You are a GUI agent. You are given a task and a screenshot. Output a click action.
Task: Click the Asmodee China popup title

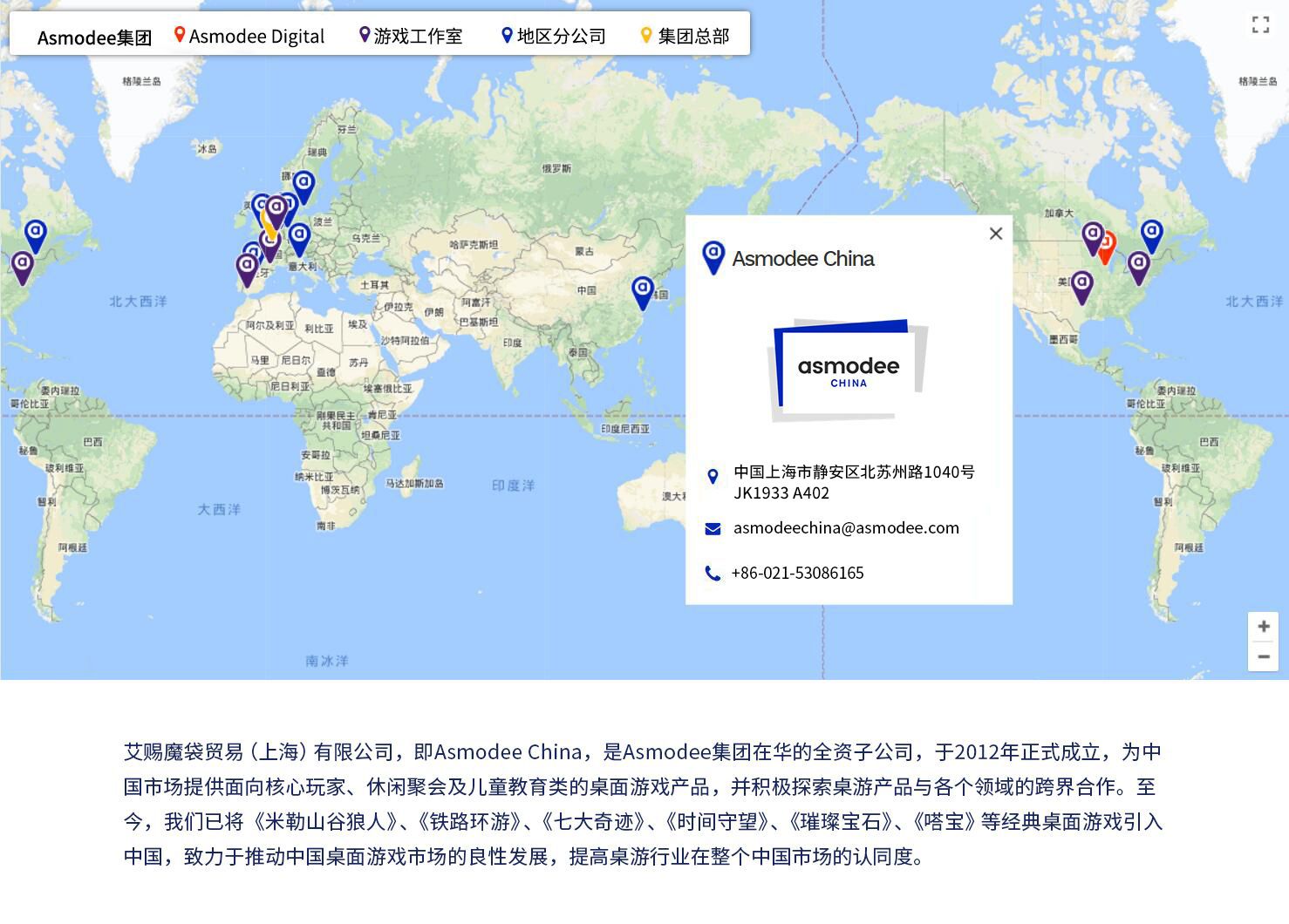coord(802,259)
